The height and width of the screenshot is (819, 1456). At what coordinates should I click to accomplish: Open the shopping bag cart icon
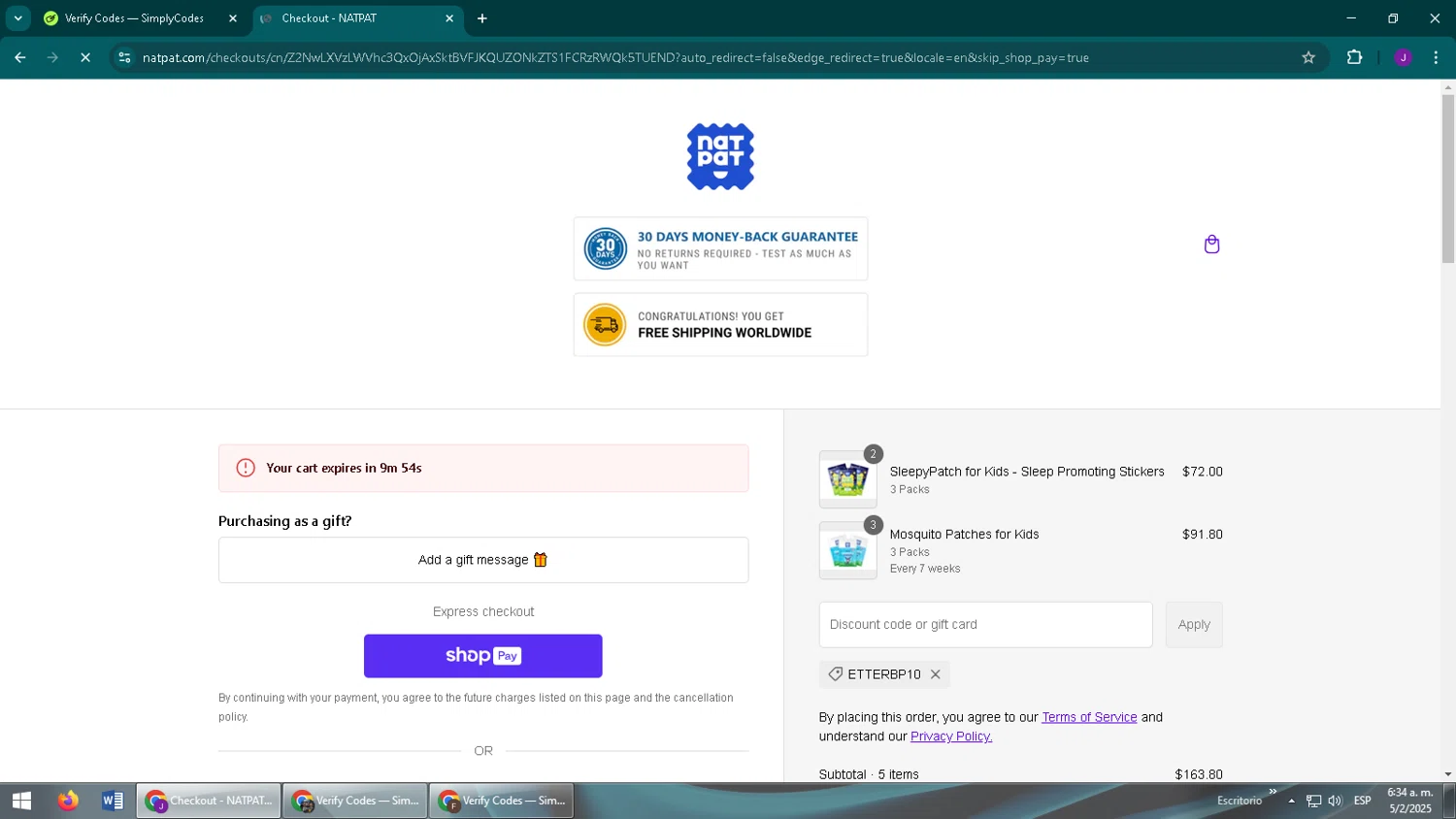pos(1211,245)
